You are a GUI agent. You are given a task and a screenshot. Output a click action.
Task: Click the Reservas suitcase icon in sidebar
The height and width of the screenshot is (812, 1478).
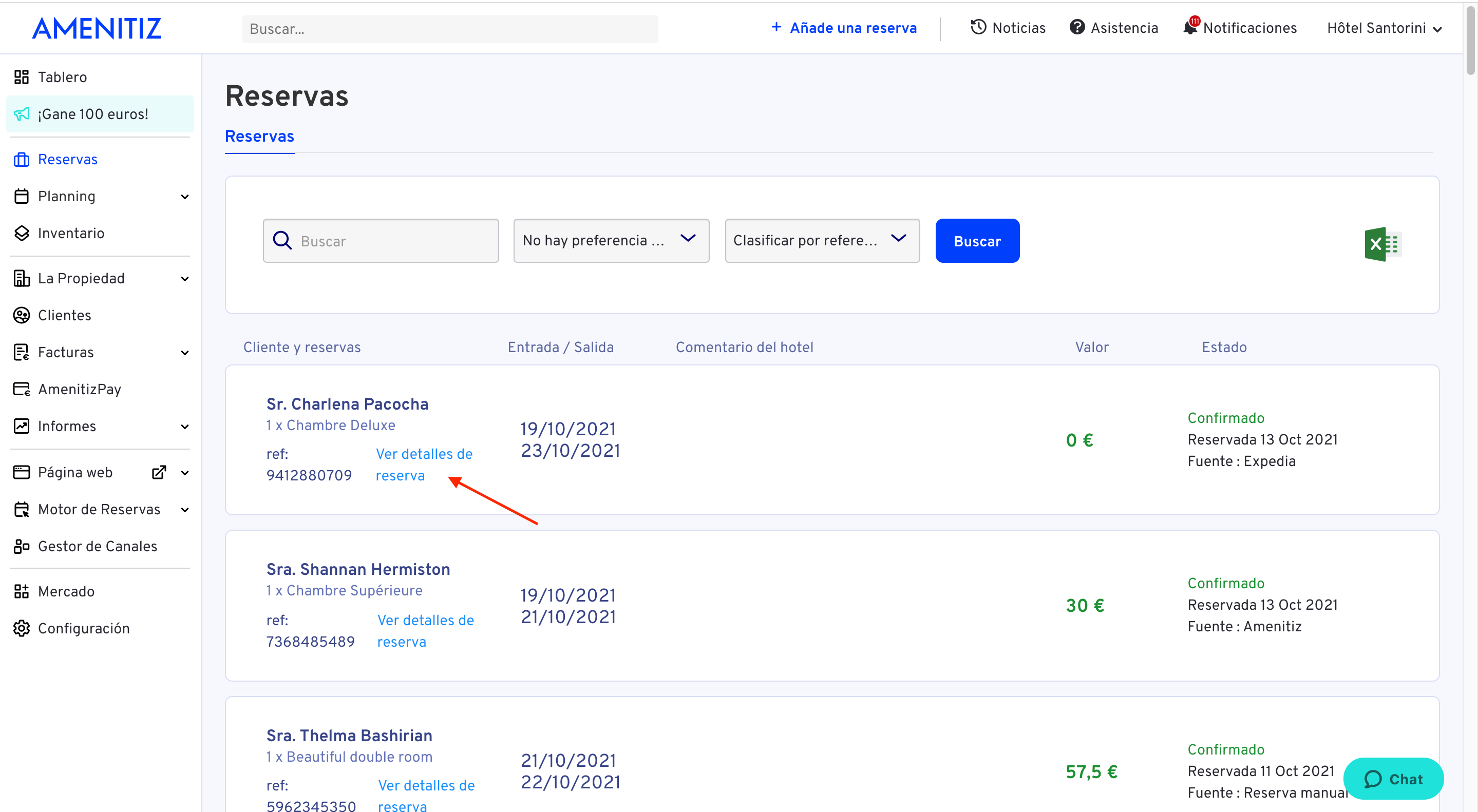tap(21, 160)
